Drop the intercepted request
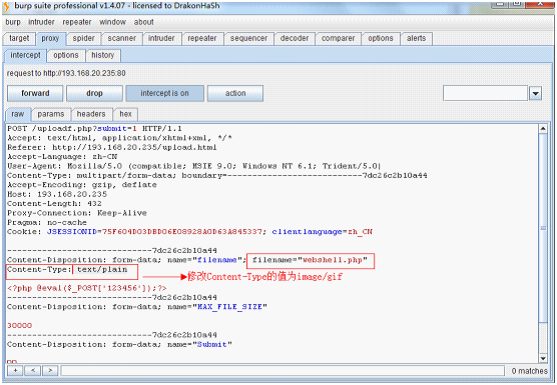This screenshot has width=557, height=385. pyautogui.click(x=94, y=93)
